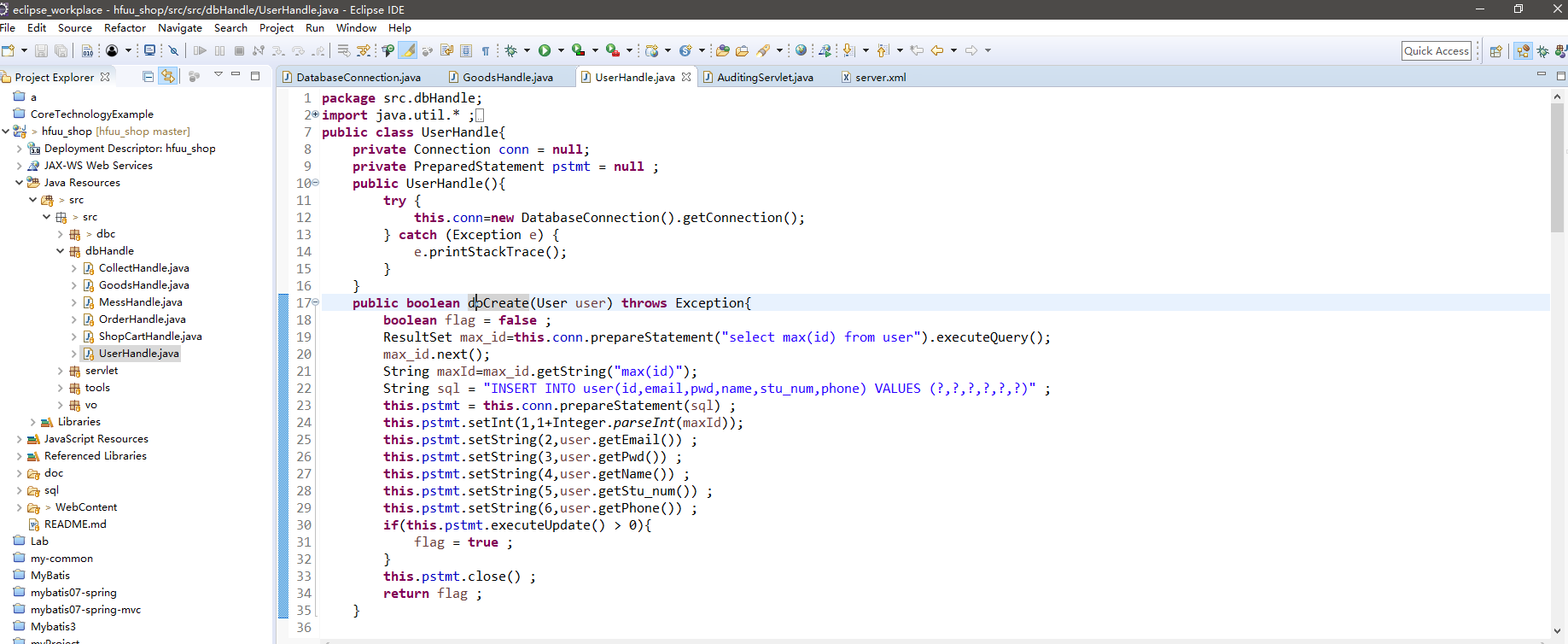Click the green Run button
This screenshot has height=644, width=1568.
(x=545, y=50)
